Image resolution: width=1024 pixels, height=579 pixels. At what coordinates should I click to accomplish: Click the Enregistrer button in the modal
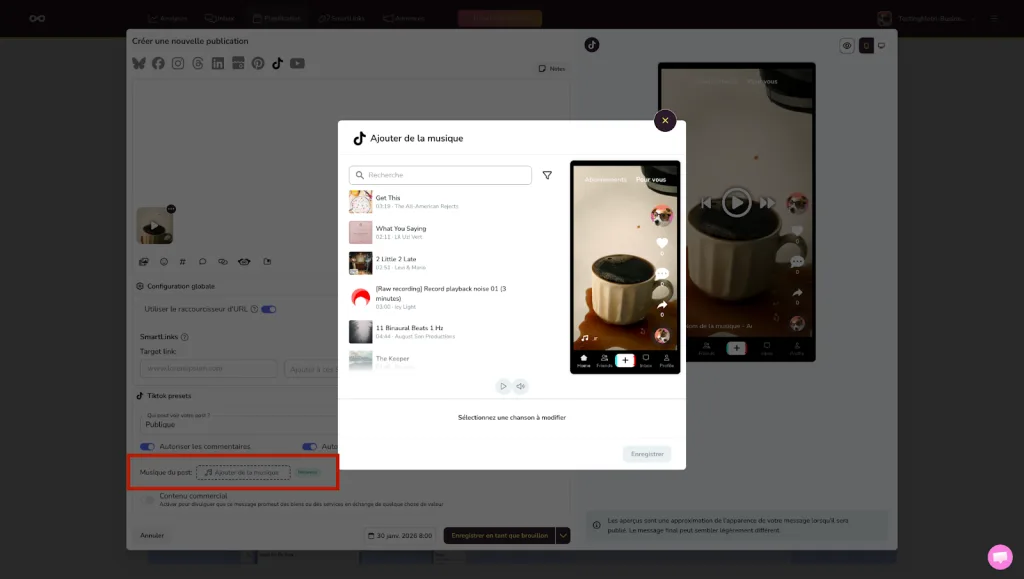tap(646, 453)
